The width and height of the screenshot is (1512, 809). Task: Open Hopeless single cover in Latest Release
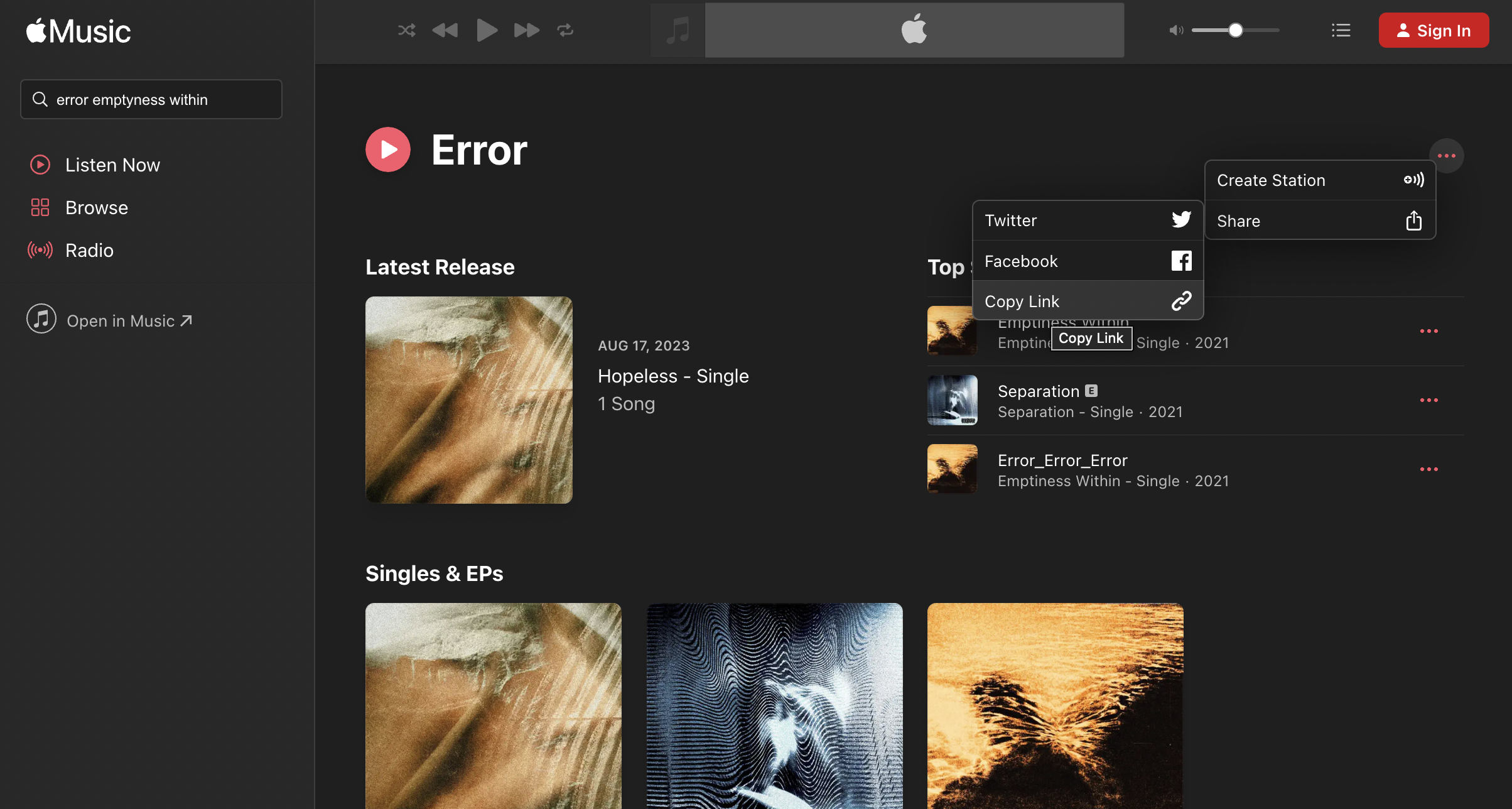(469, 400)
